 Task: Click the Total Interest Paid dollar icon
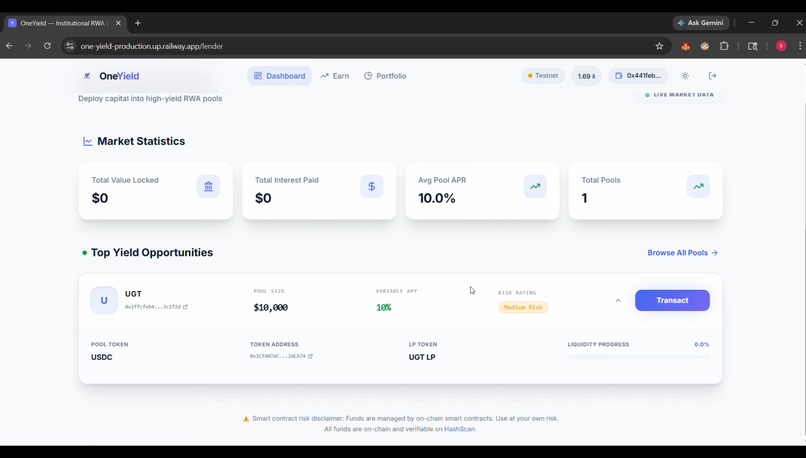(x=372, y=186)
